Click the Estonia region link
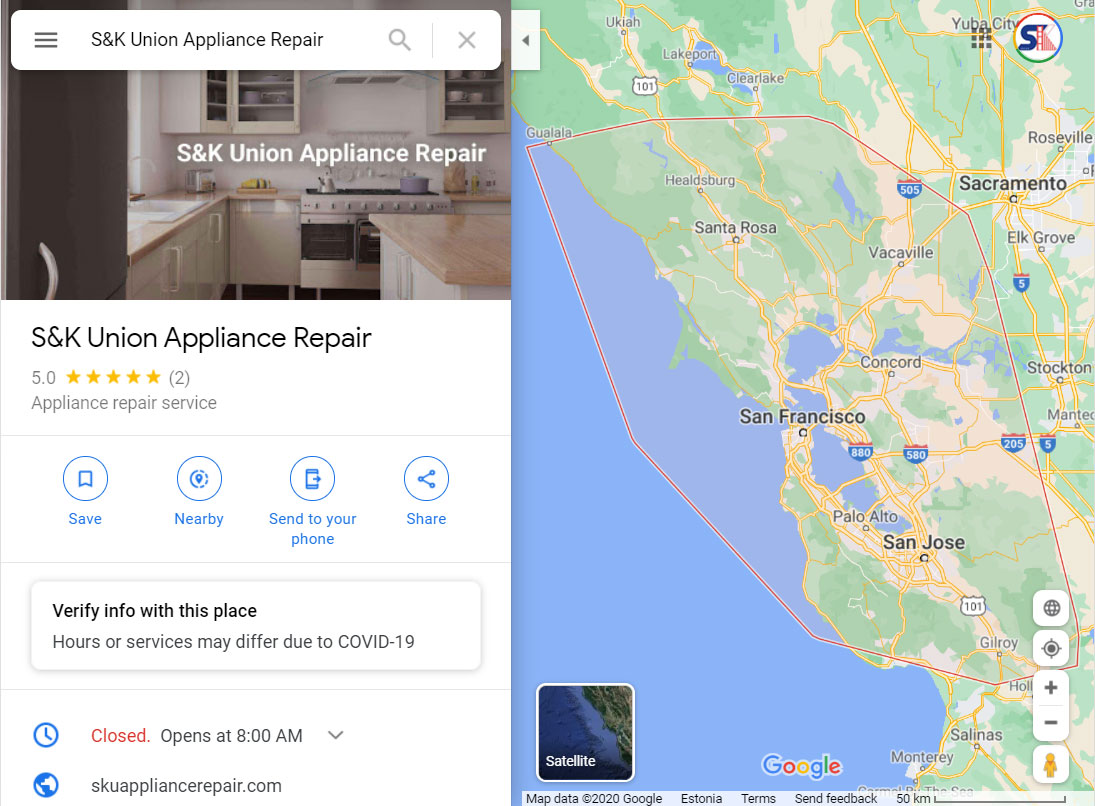The width and height of the screenshot is (1095, 806). click(x=701, y=798)
